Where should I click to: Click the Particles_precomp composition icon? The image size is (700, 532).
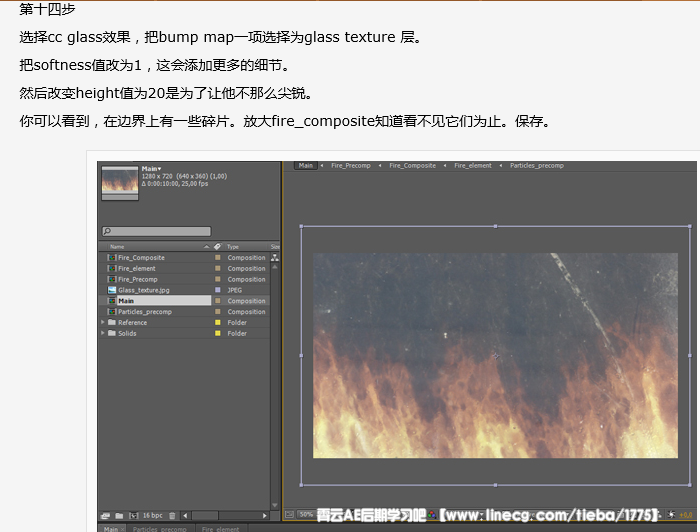point(112,312)
